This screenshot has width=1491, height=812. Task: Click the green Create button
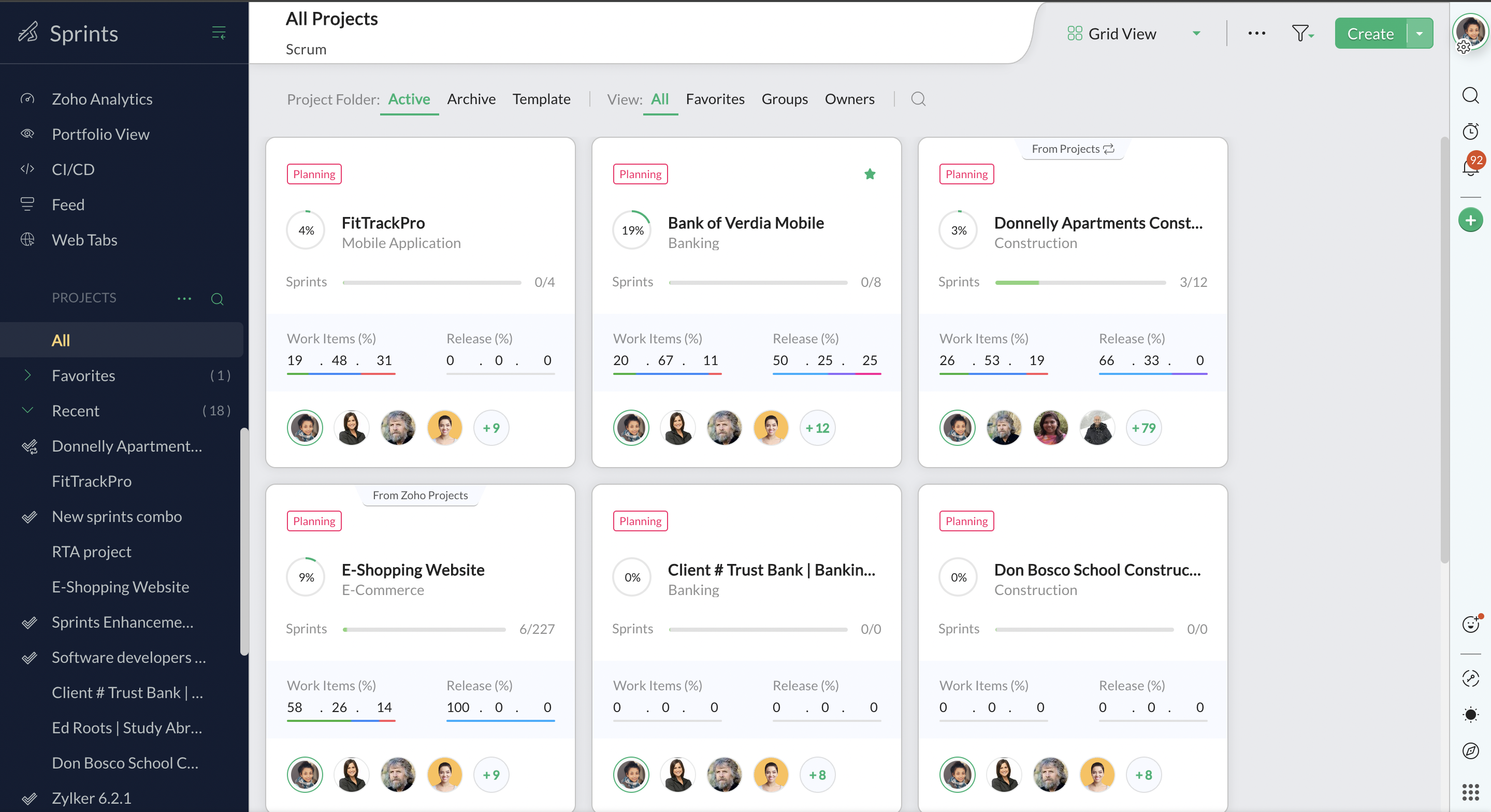pos(1370,34)
